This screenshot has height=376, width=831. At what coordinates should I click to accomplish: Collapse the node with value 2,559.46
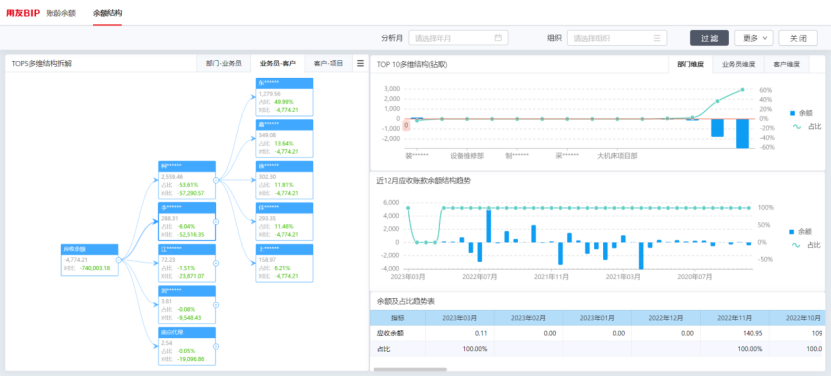tap(216, 180)
